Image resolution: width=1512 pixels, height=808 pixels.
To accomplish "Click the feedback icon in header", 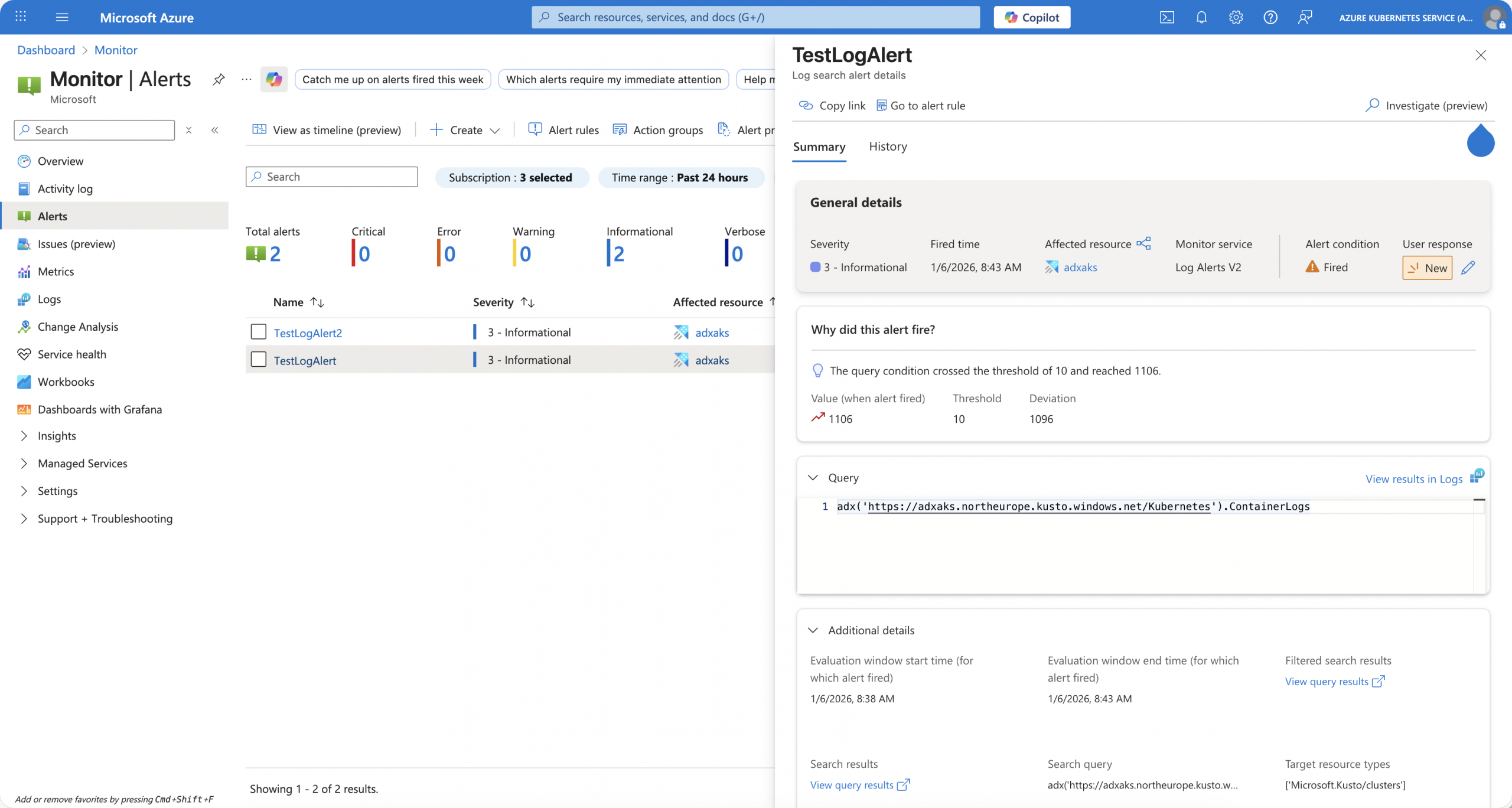I will [x=1305, y=17].
